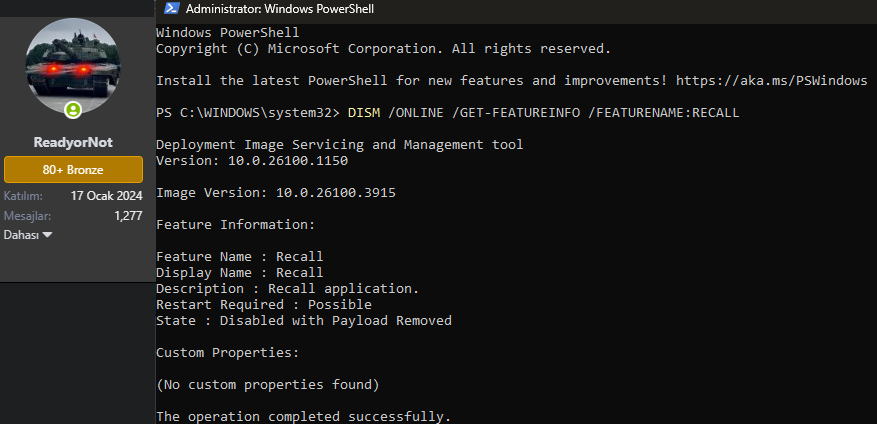This screenshot has width=877, height=424.
Task: Click the Image Version 10.0.26100.3915 line
Action: (276, 193)
